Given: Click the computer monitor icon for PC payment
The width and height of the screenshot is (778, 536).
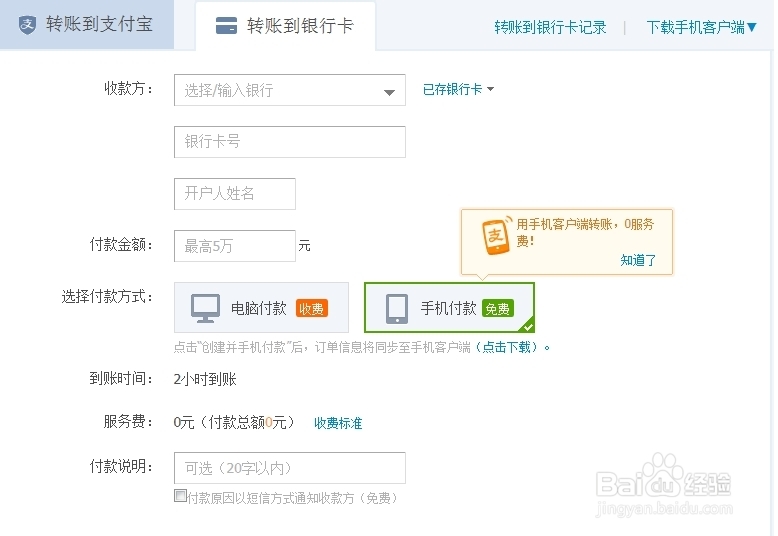Looking at the screenshot, I should pos(206,308).
